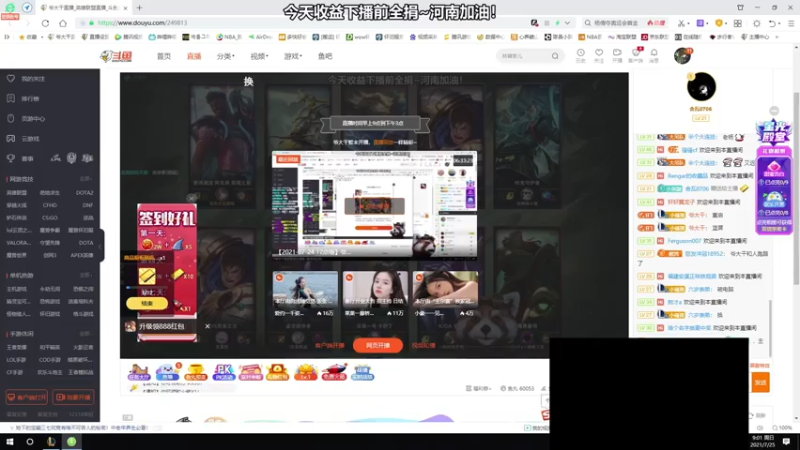Open viewing history clock icon
This screenshot has height=450, width=800.
click(x=581, y=55)
